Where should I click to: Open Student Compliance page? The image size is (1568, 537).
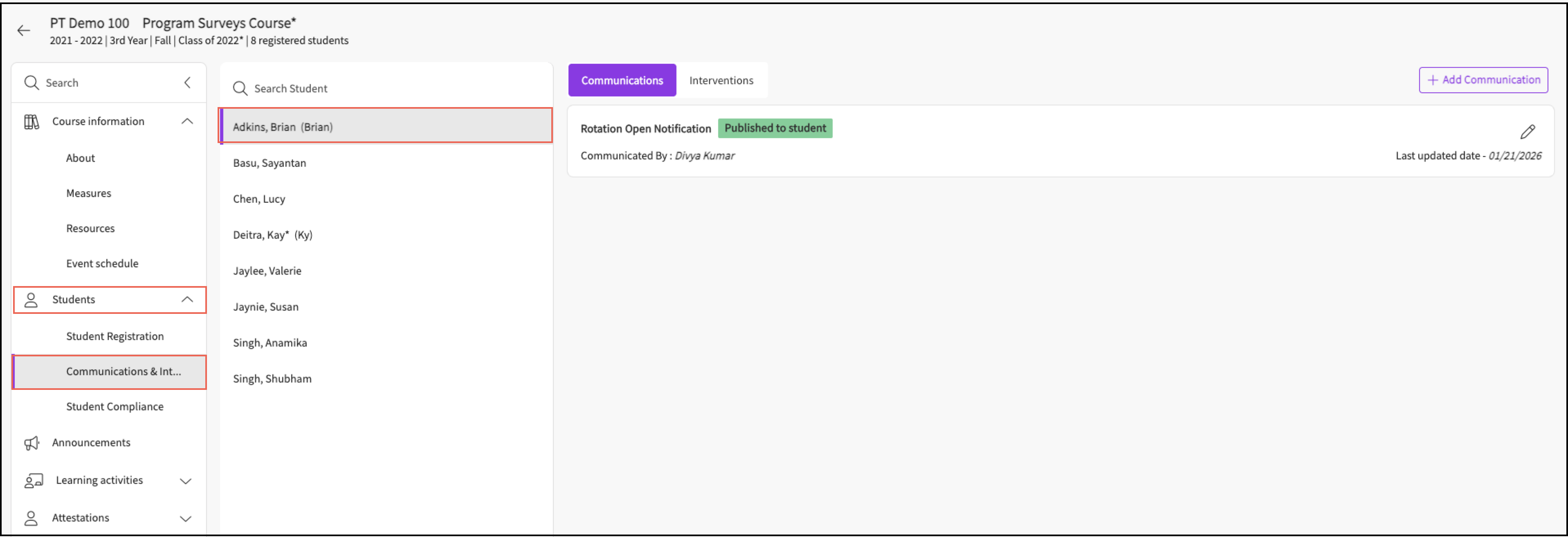(115, 407)
